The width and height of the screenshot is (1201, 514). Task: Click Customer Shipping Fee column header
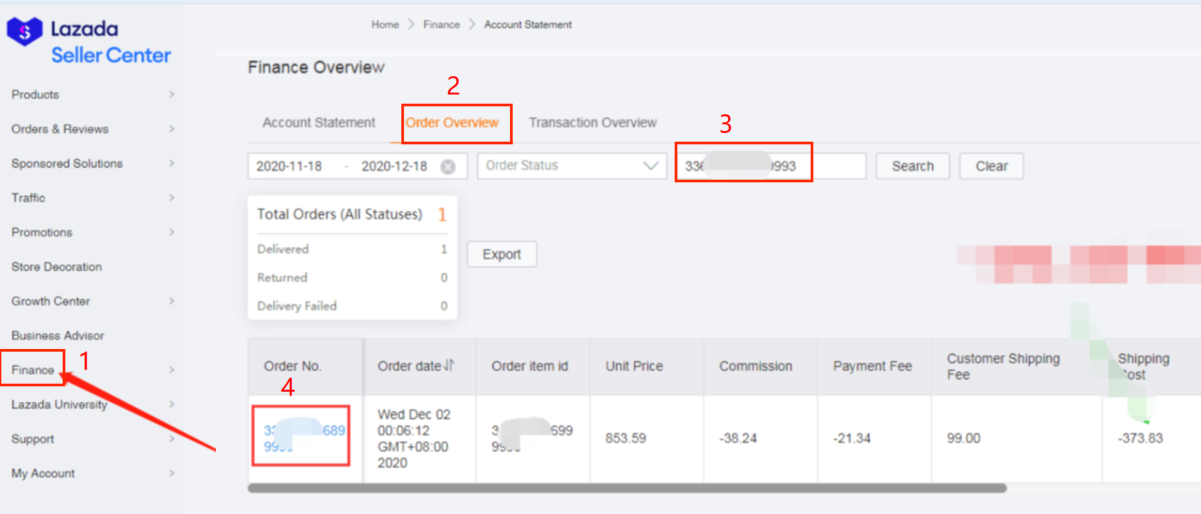1004,366
